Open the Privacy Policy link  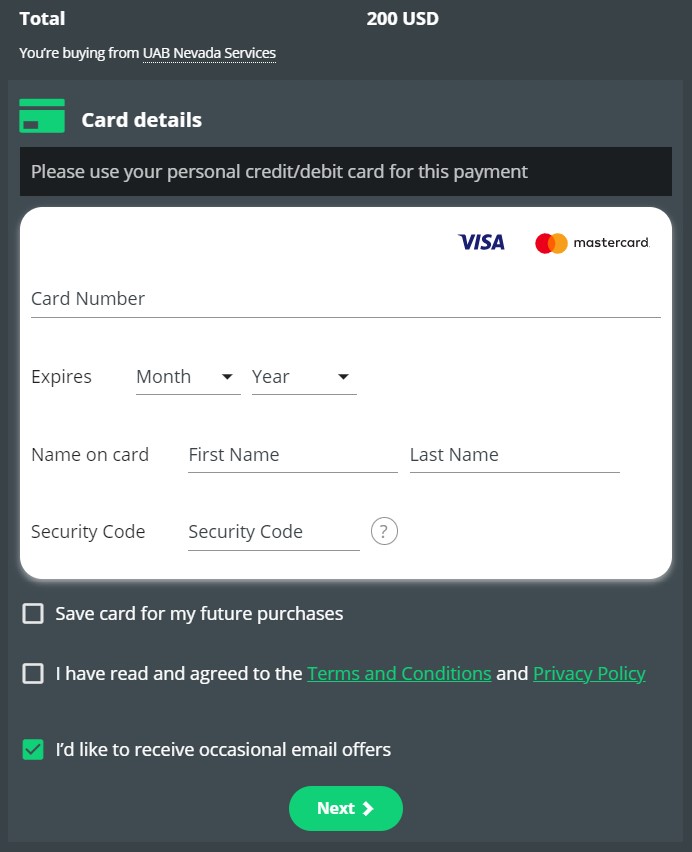pyautogui.click(x=589, y=674)
